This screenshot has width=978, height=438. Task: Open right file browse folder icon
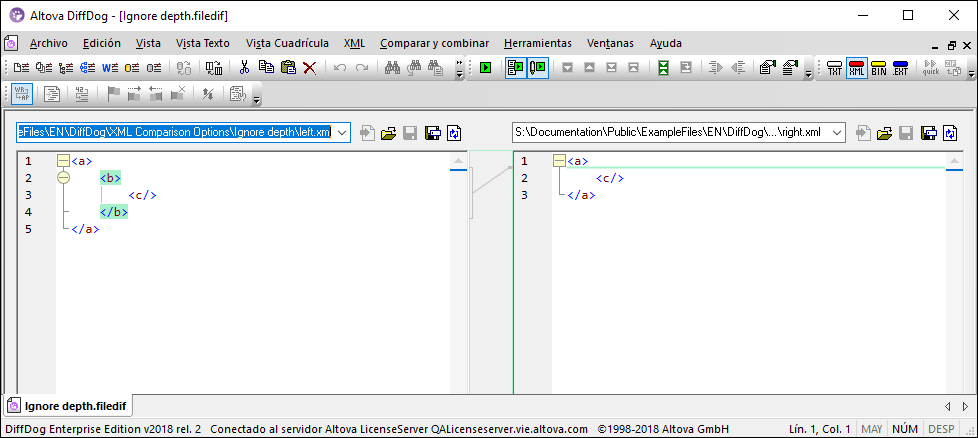point(884,132)
